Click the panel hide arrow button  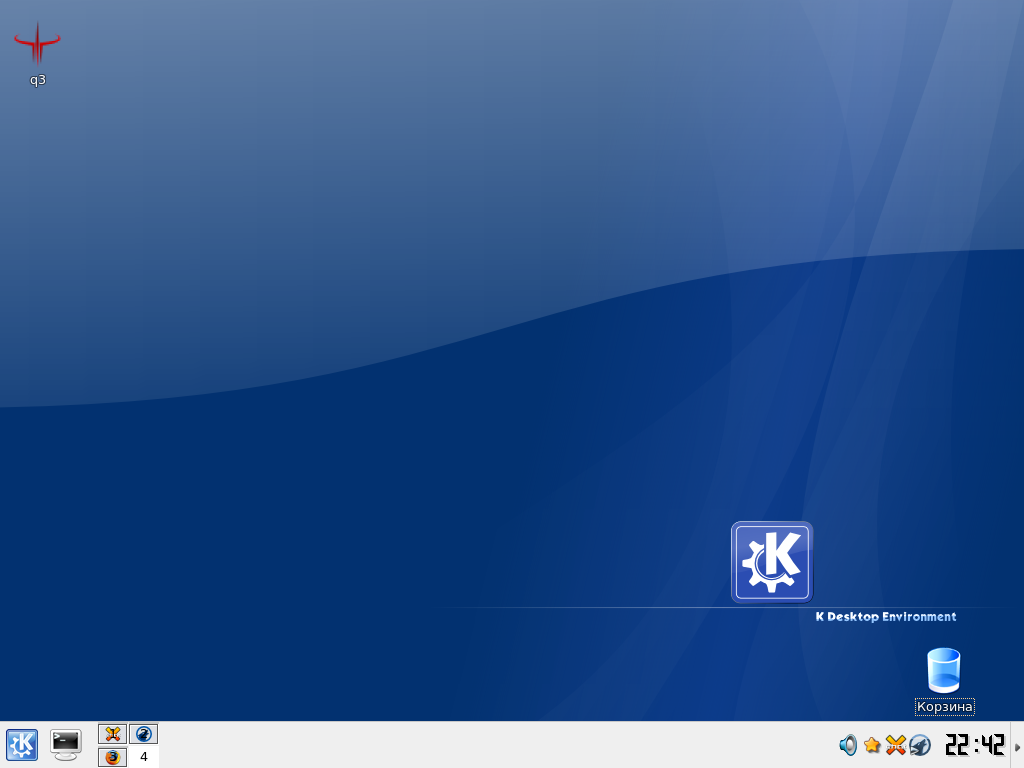pyautogui.click(x=1017, y=746)
